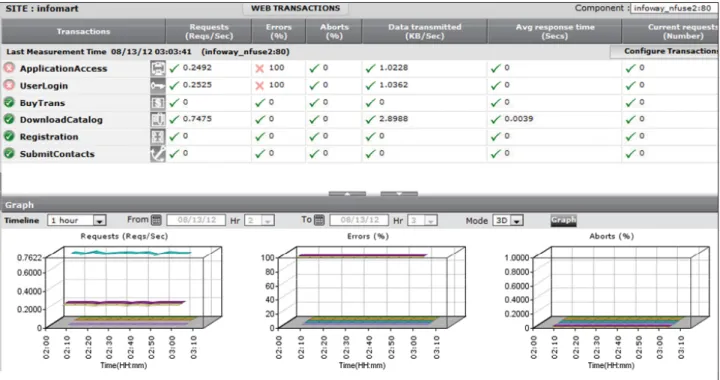720x380 pixels.
Task: Click the ApplicationAccess printer transaction icon
Action: pos(158,68)
